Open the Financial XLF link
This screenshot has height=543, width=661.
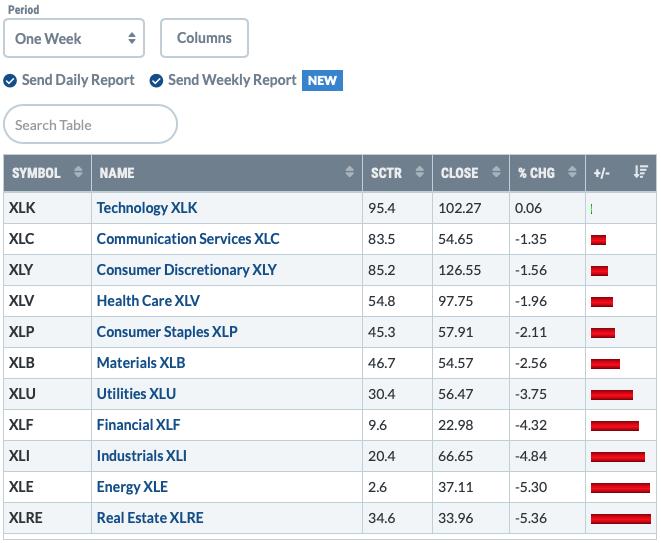tap(138, 425)
